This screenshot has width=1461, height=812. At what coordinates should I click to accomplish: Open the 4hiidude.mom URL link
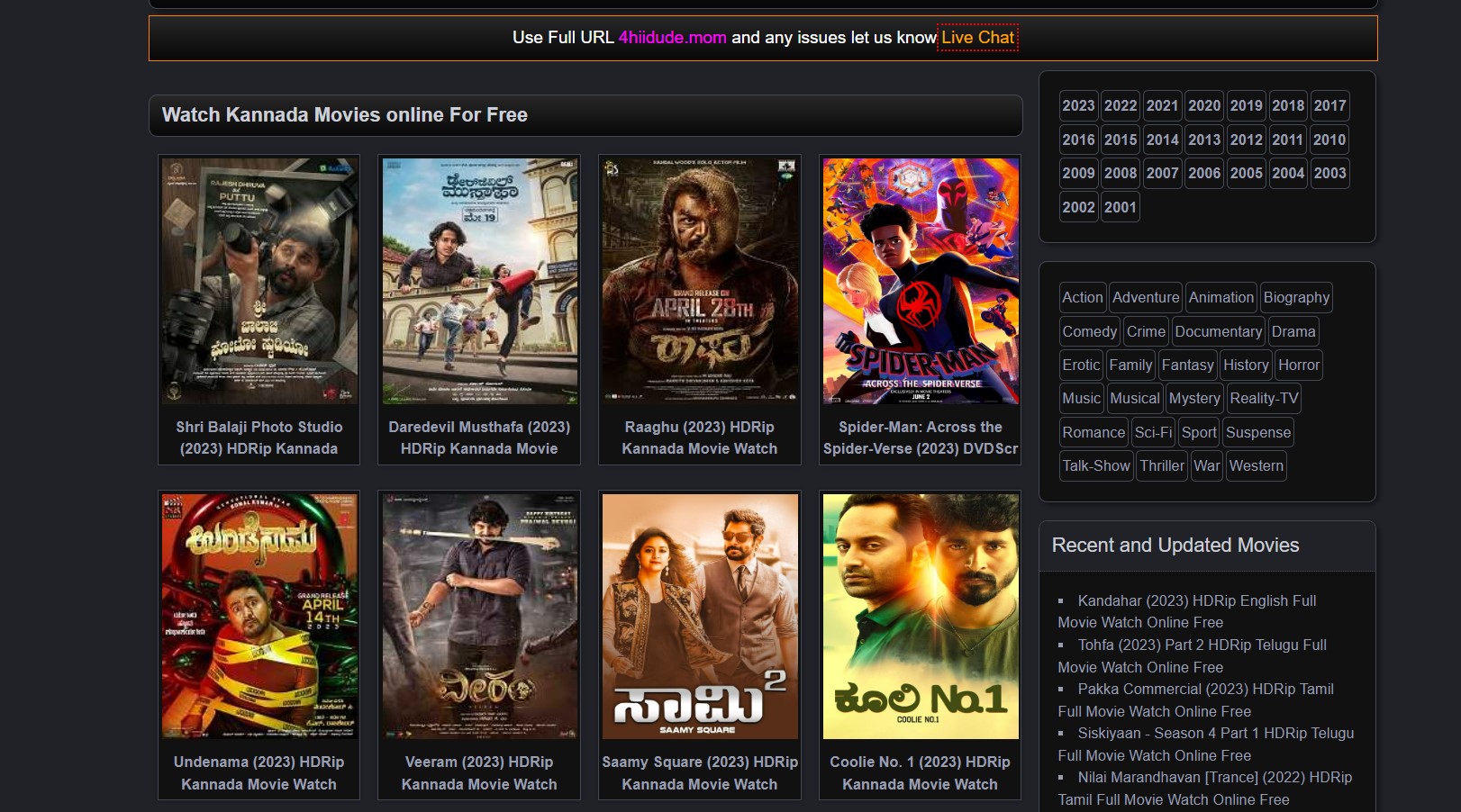click(x=672, y=38)
